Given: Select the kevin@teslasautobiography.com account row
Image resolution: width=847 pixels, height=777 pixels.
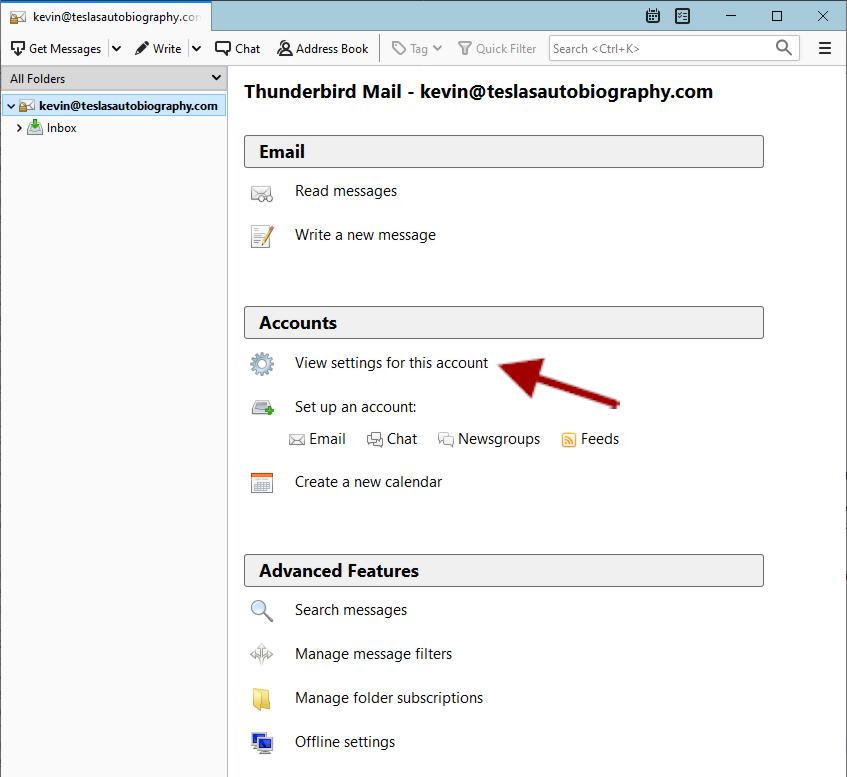Looking at the screenshot, I should (x=114, y=106).
